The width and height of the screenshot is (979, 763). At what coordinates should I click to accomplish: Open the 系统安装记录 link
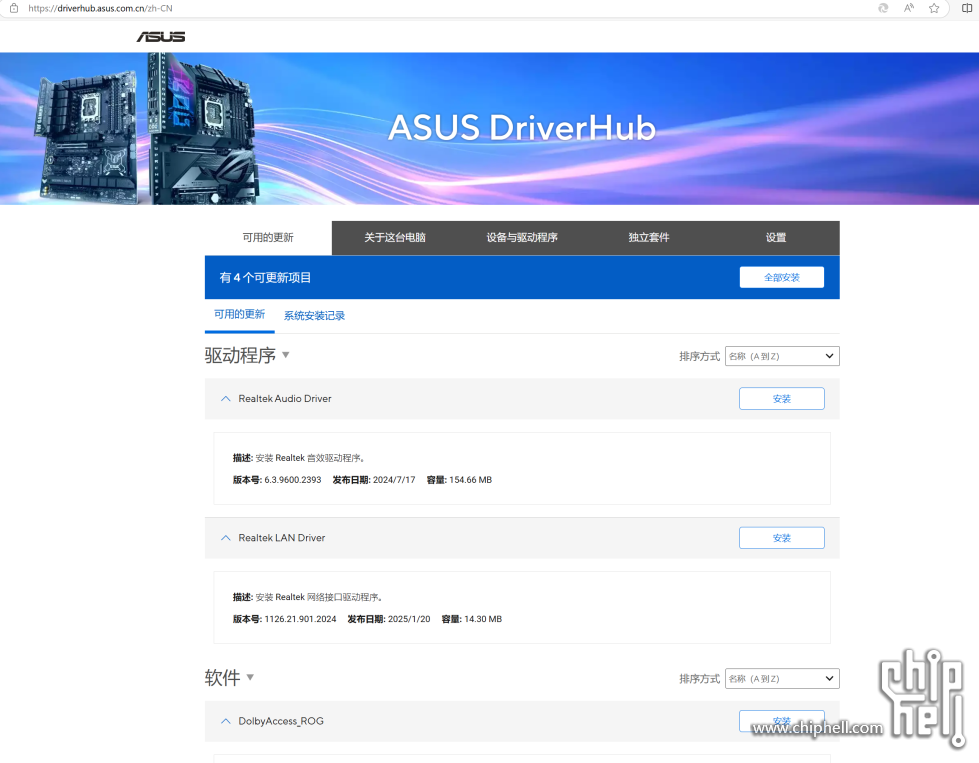click(314, 316)
